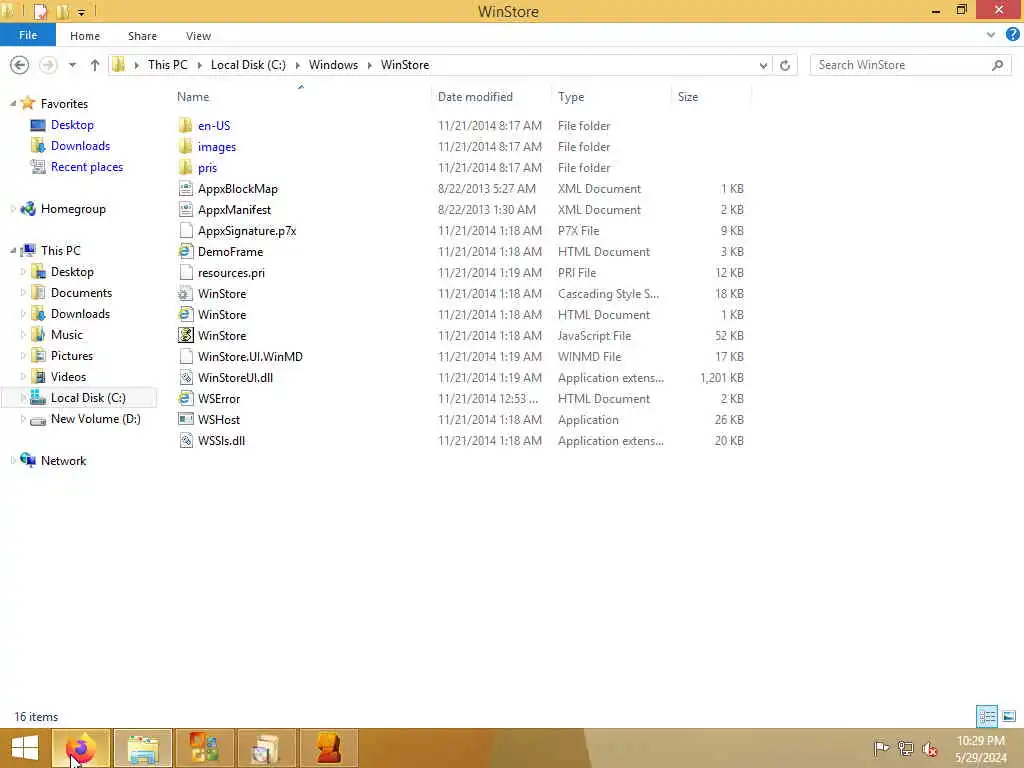1024x768 pixels.
Task: Open File Explorer from the taskbar
Action: click(143, 748)
